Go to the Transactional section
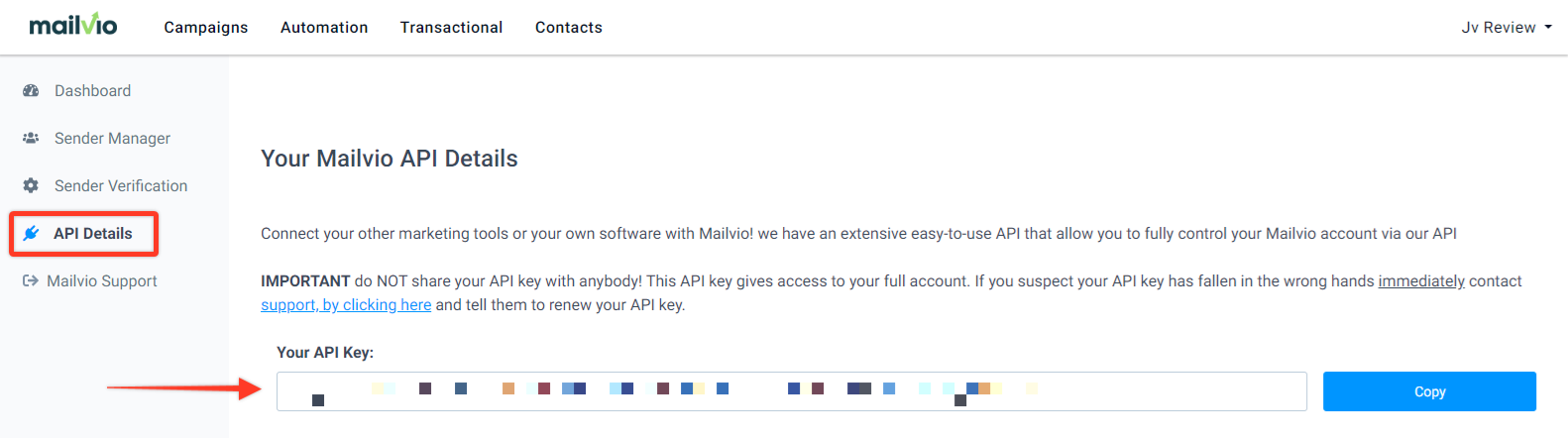 tap(451, 28)
